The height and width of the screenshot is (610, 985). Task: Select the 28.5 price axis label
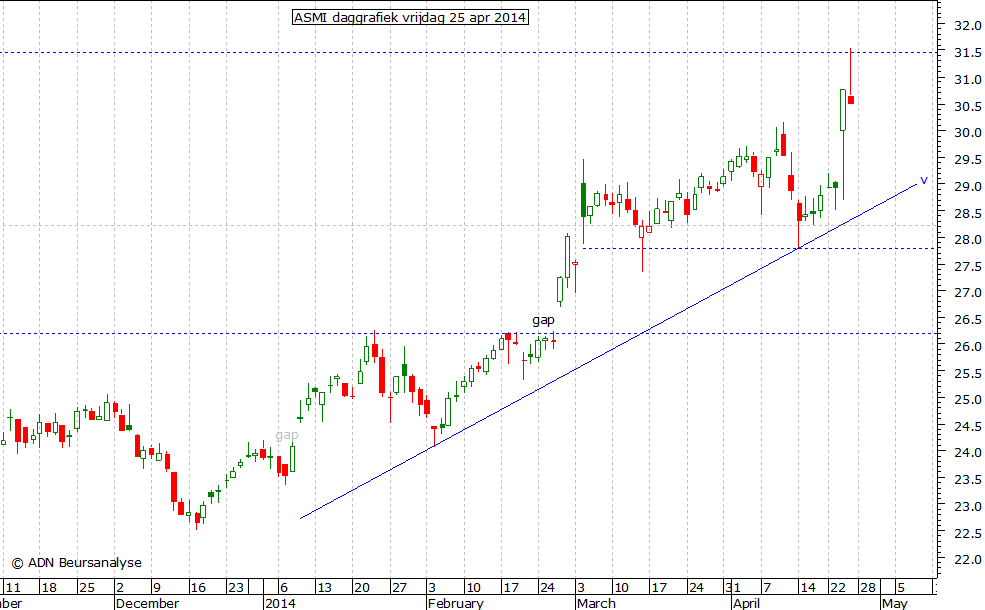coord(967,214)
